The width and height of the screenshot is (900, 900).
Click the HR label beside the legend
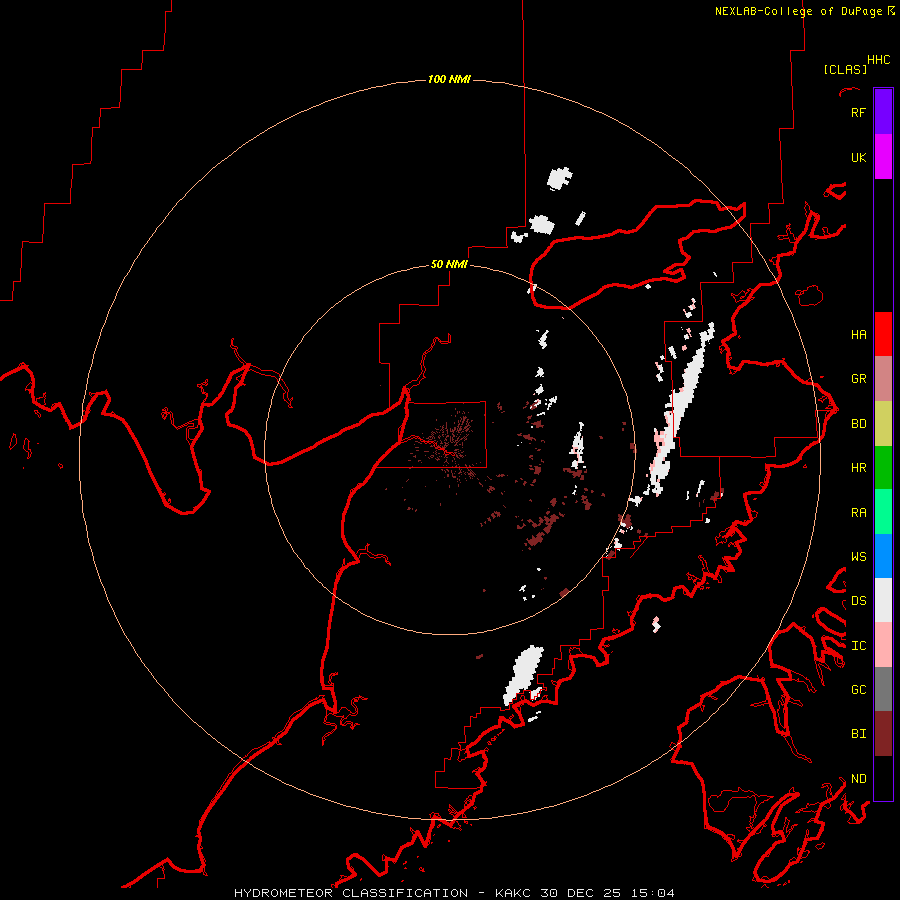click(858, 467)
